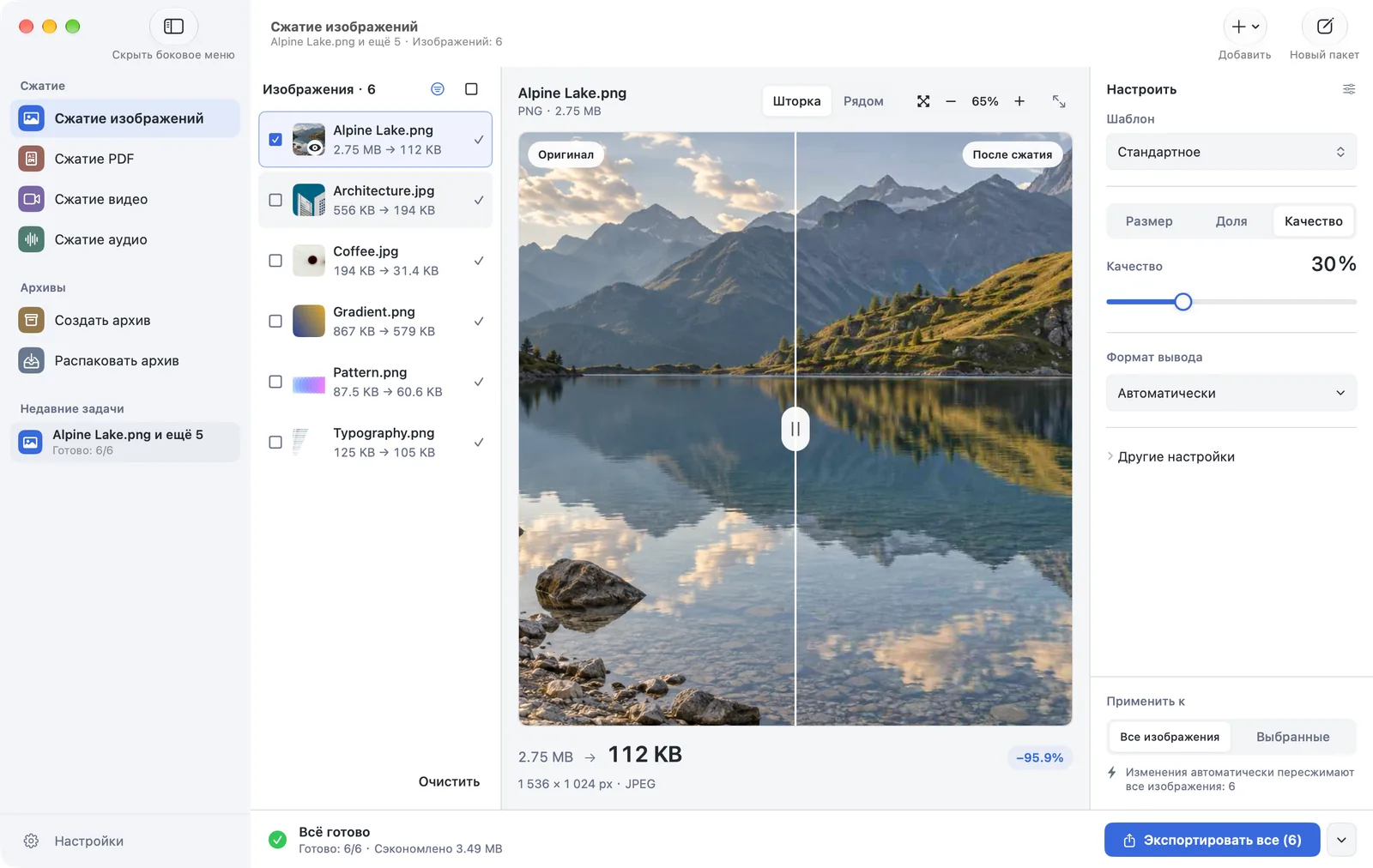Screen dimensions: 1373x868
Task: Open the Формат вывода dropdown set to Автоматически
Action: [1231, 393]
